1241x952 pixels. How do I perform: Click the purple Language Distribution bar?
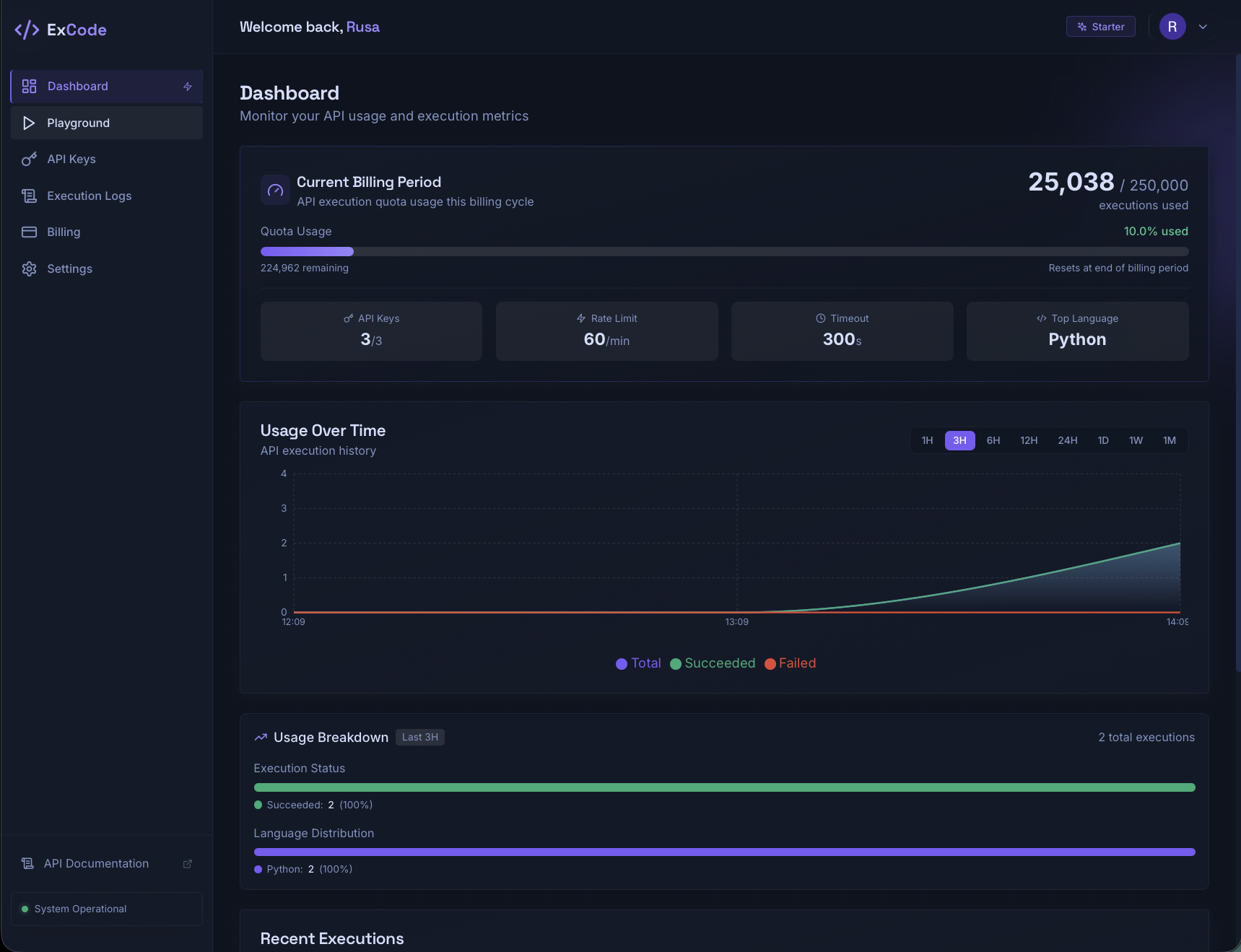pos(724,852)
